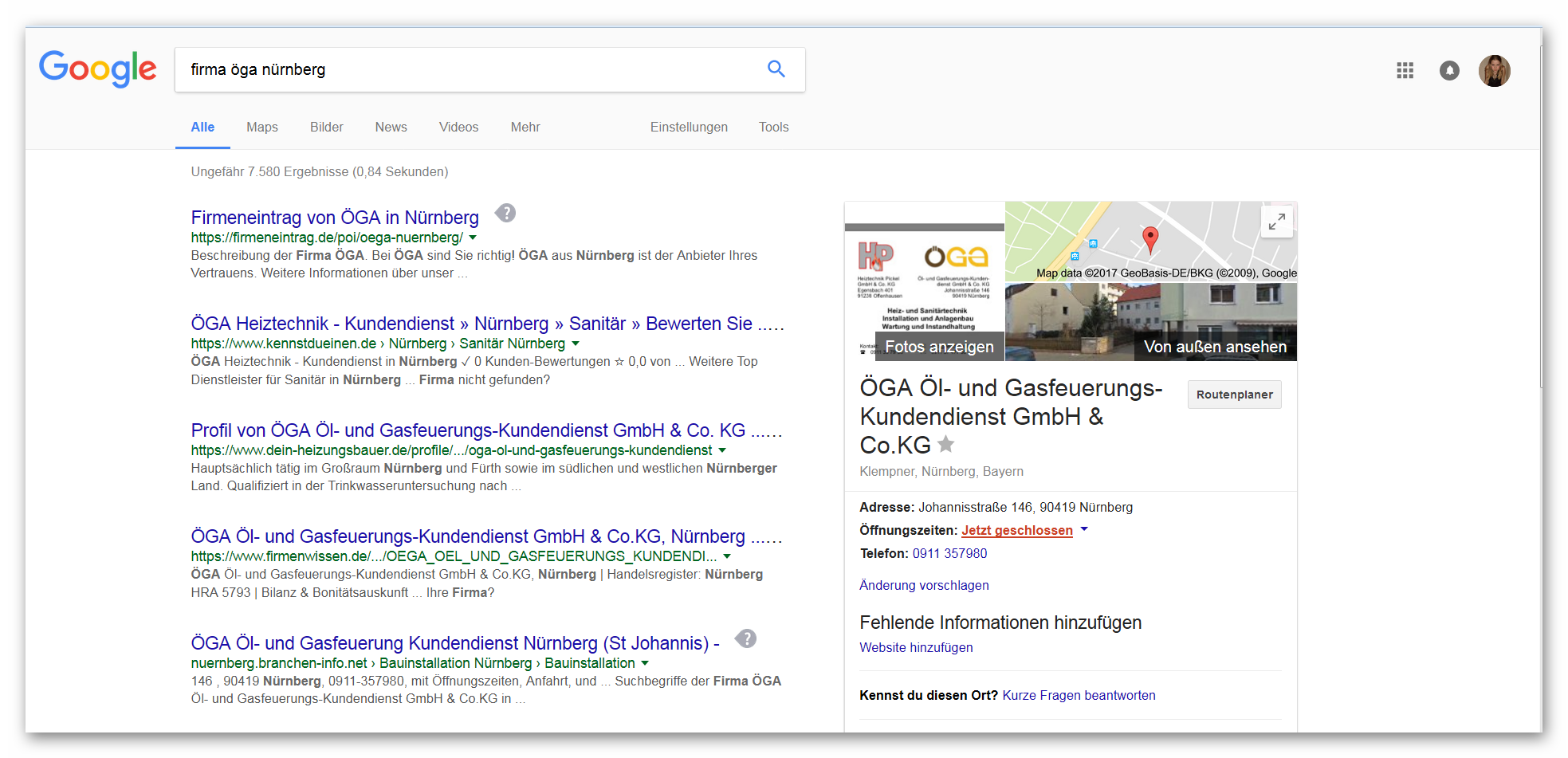
Task: Open dropdown arrow beside branchen-info.net URL
Action: [x=645, y=663]
